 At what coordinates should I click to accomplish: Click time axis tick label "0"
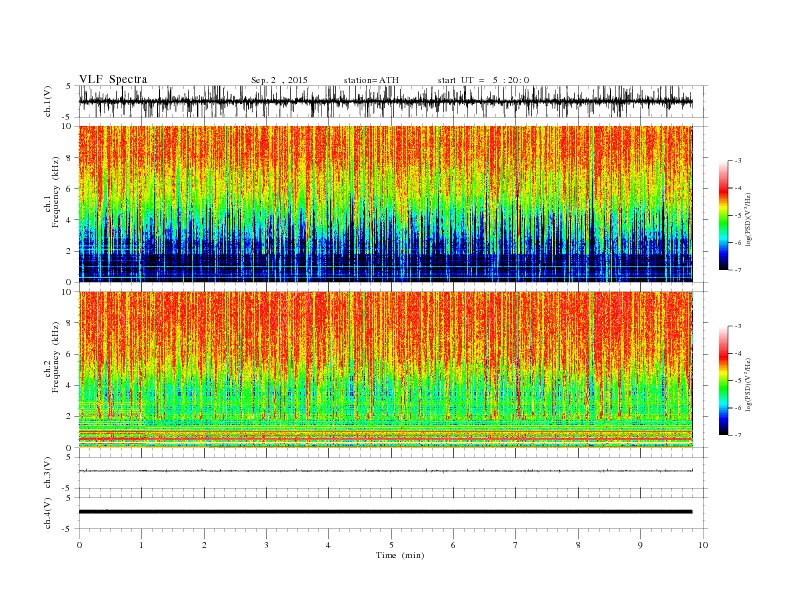(x=79, y=545)
